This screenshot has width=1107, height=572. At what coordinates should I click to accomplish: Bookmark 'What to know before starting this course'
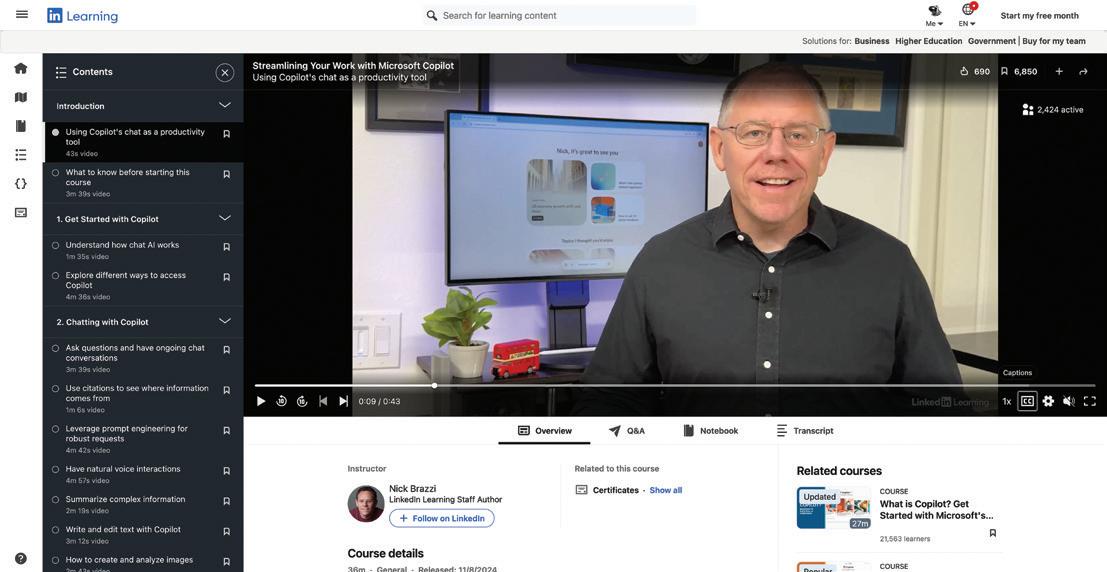point(227,174)
